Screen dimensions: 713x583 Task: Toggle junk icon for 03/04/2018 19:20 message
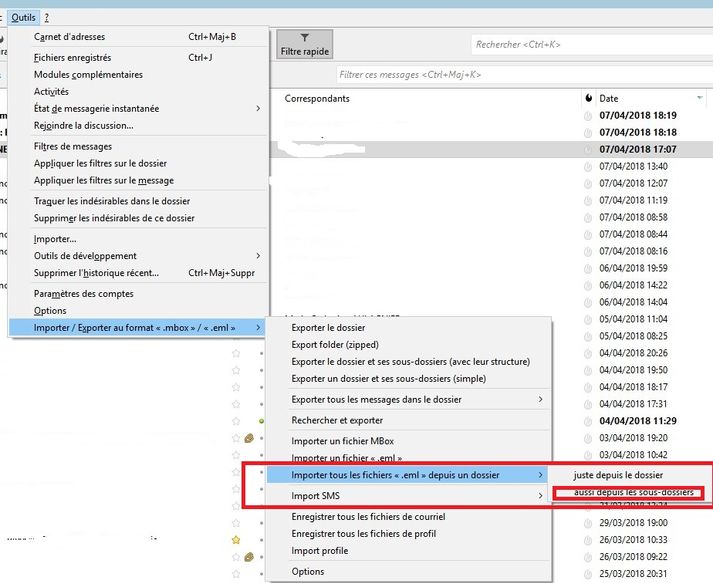coord(587,438)
